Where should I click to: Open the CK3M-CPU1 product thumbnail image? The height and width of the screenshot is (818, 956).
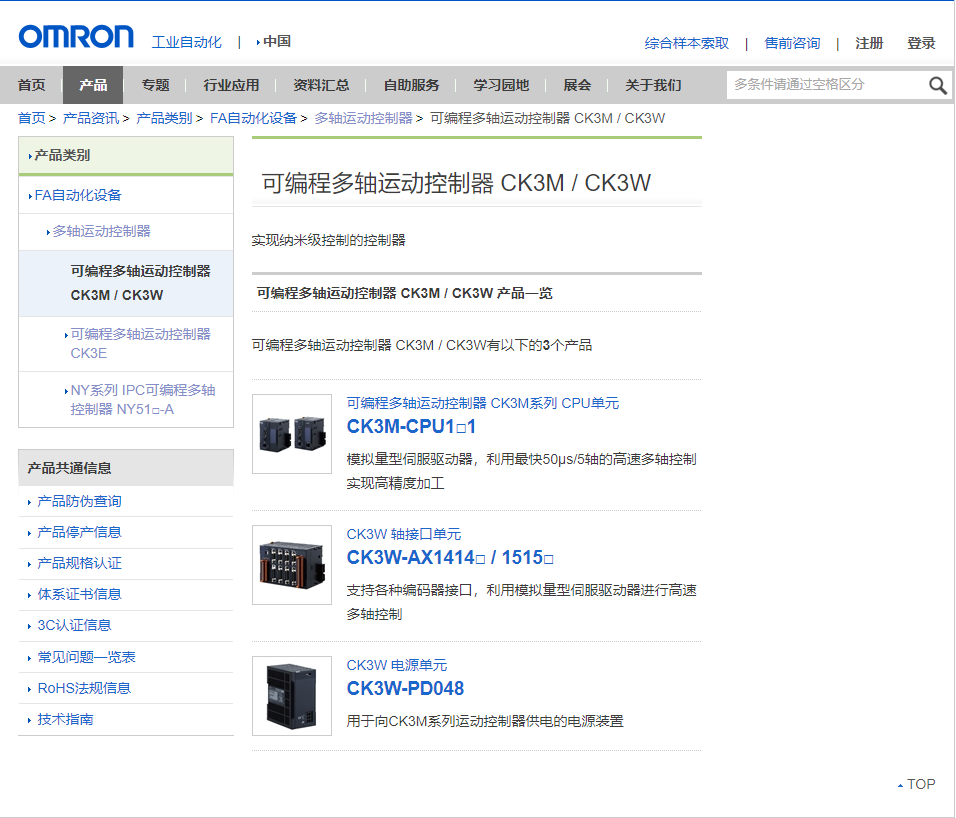[291, 435]
